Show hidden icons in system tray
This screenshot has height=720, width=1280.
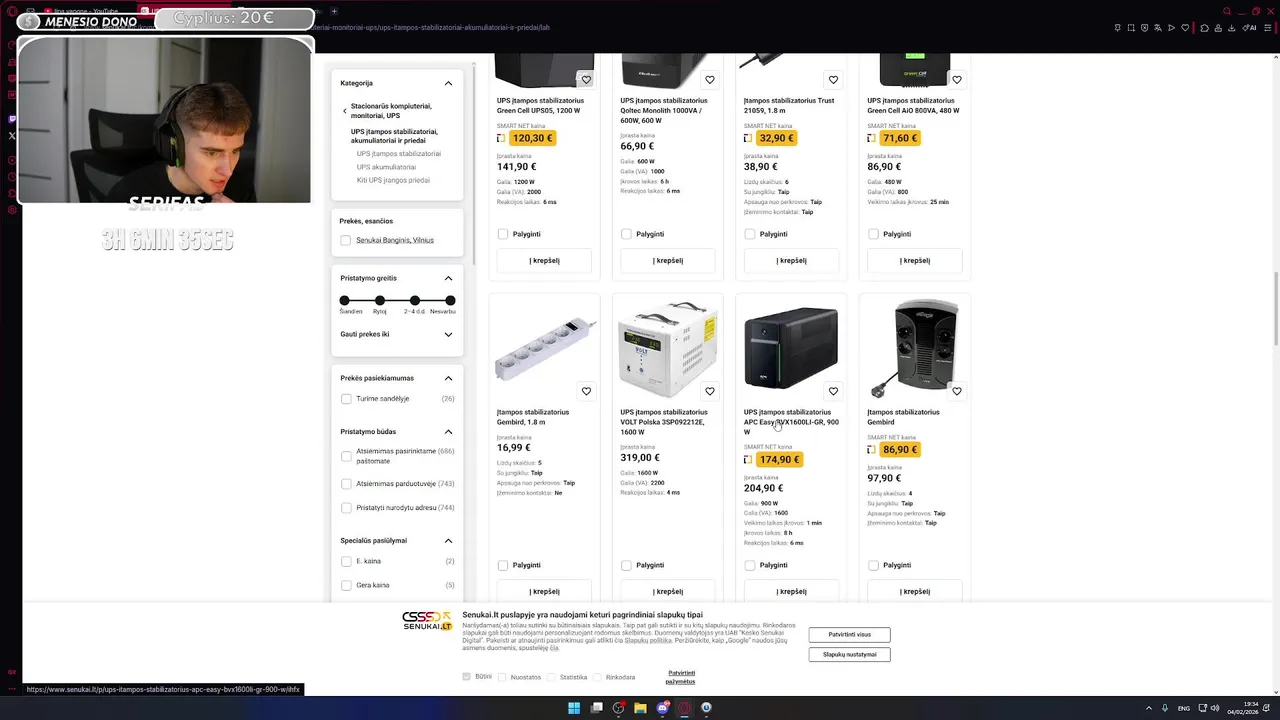1149,708
